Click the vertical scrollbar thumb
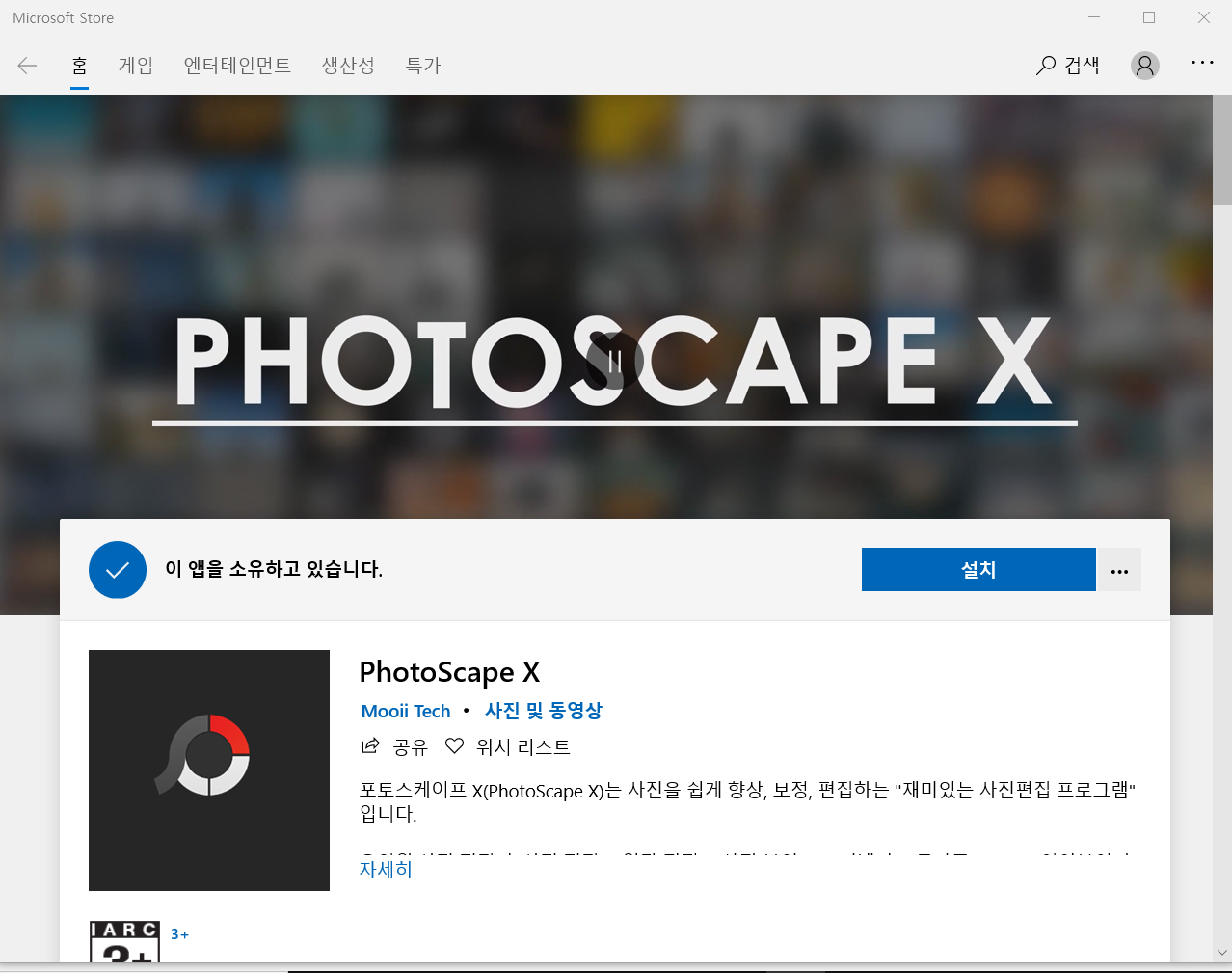 (1222, 149)
